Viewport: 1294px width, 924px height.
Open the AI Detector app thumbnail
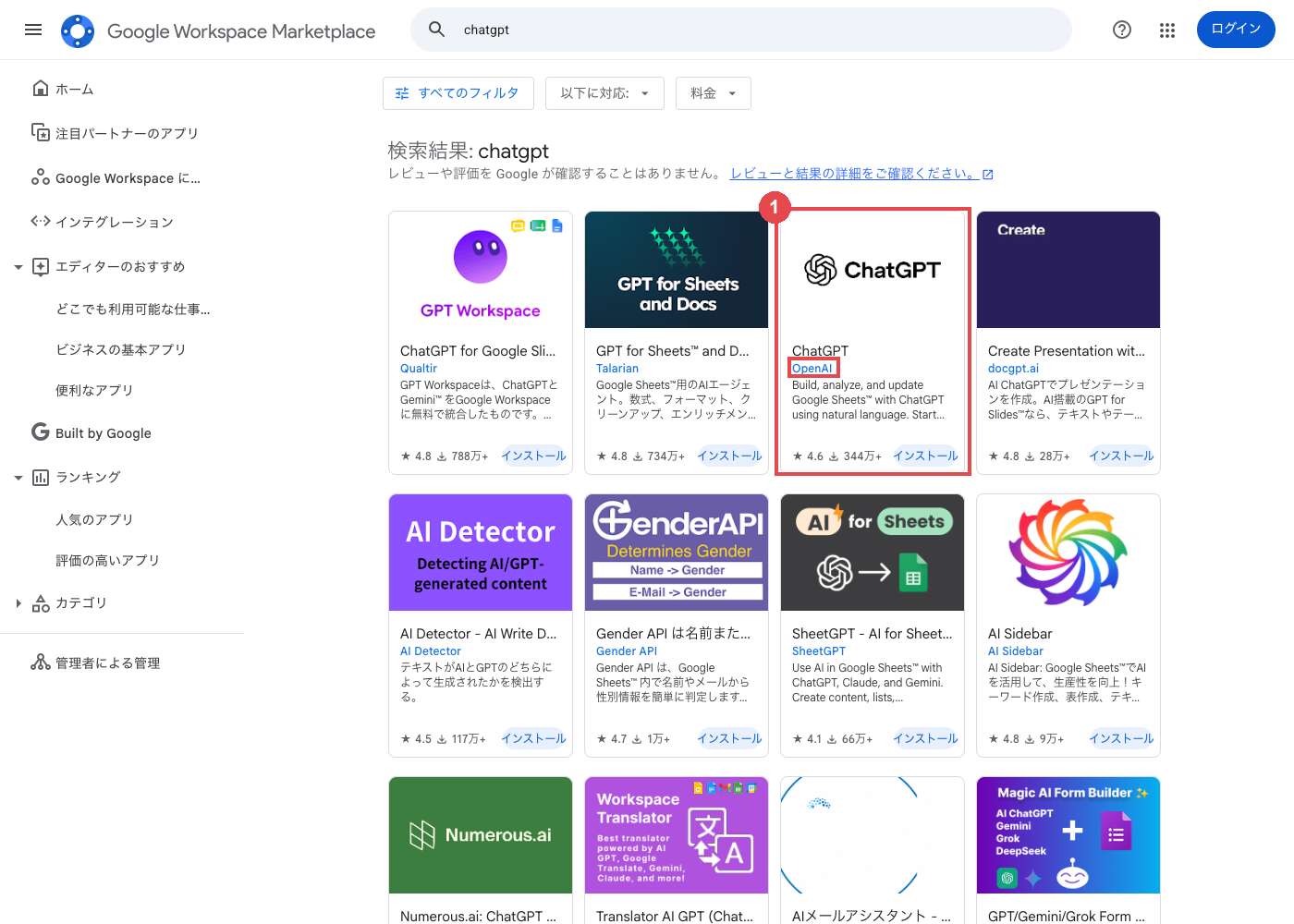(481, 553)
